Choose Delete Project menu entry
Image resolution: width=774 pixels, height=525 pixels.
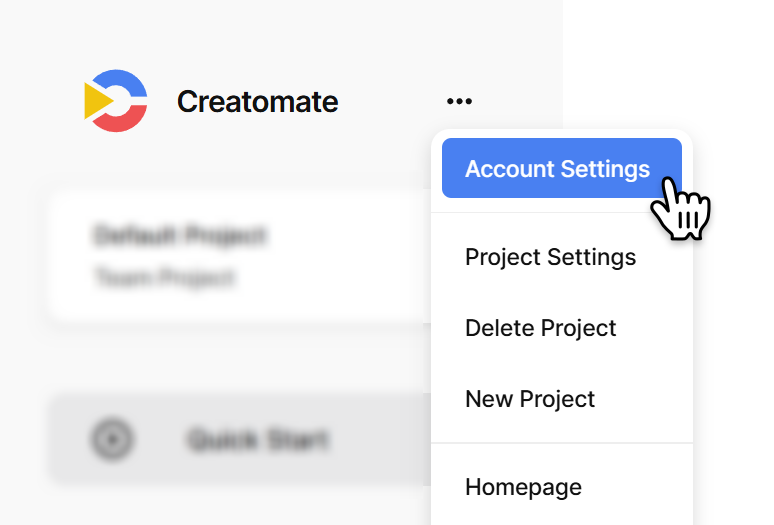[x=541, y=328]
